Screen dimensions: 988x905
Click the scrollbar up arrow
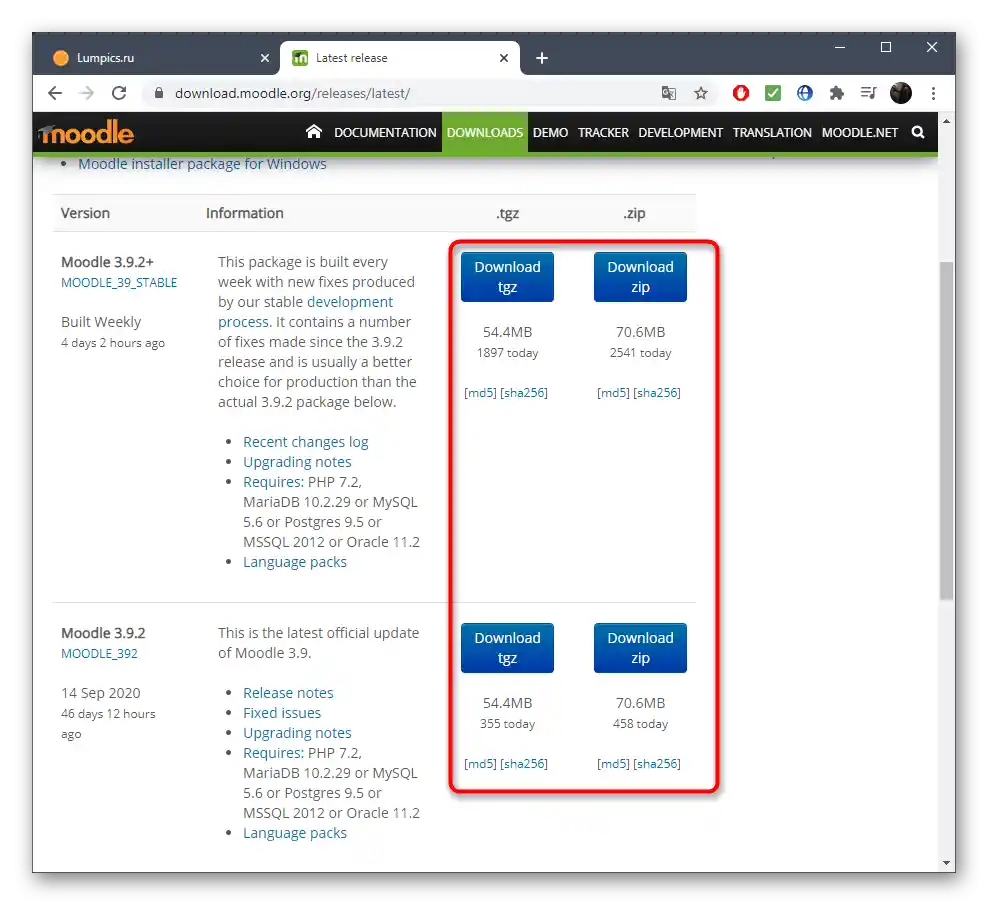pyautogui.click(x=946, y=121)
